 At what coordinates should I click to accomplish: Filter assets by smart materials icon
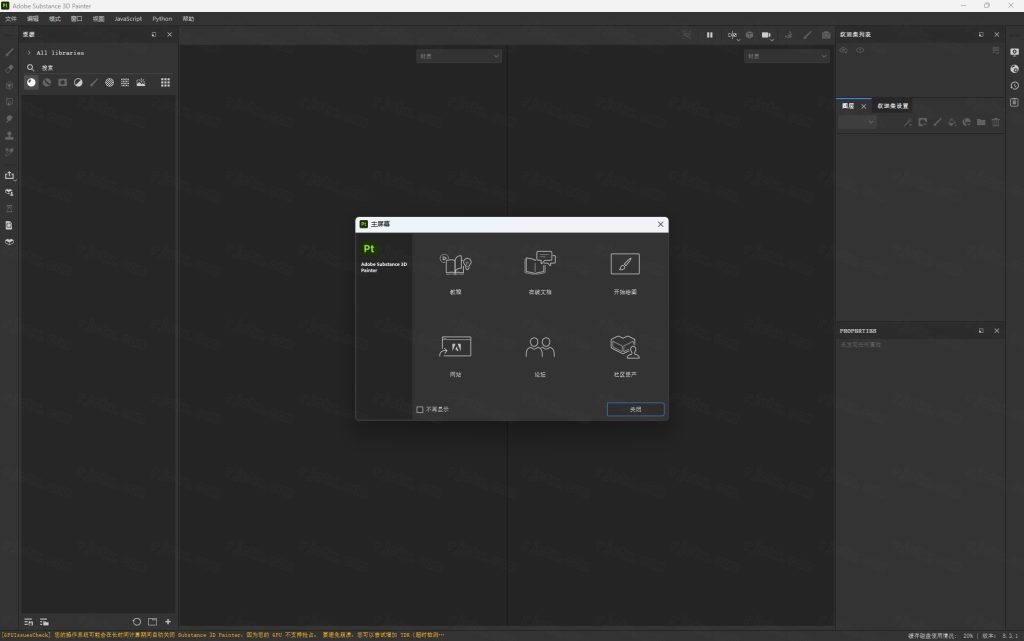pos(47,82)
